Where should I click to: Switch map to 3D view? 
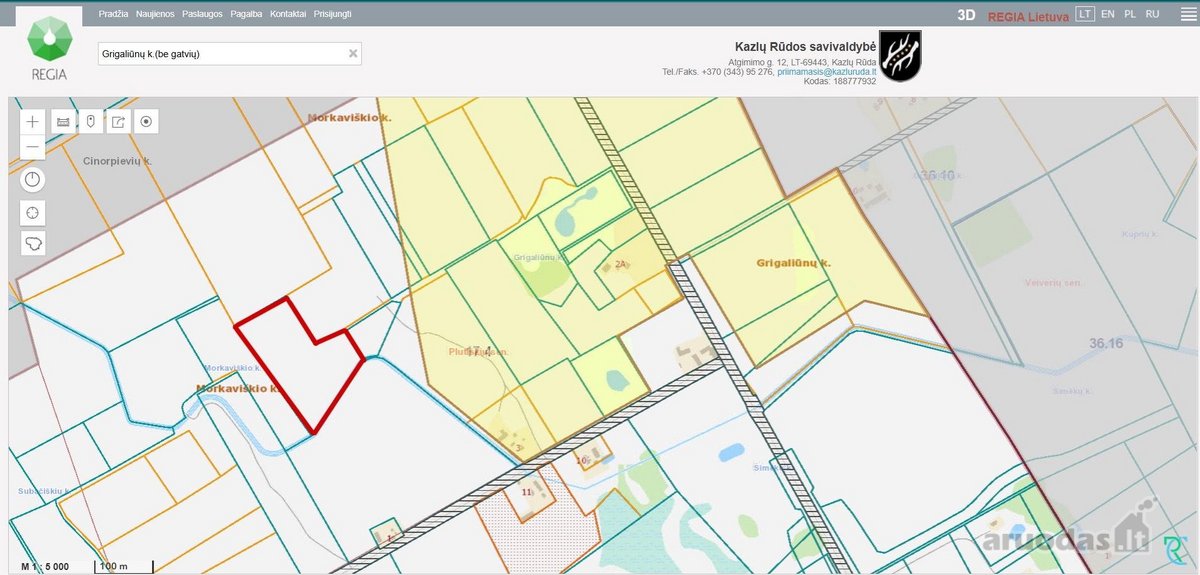(x=966, y=15)
